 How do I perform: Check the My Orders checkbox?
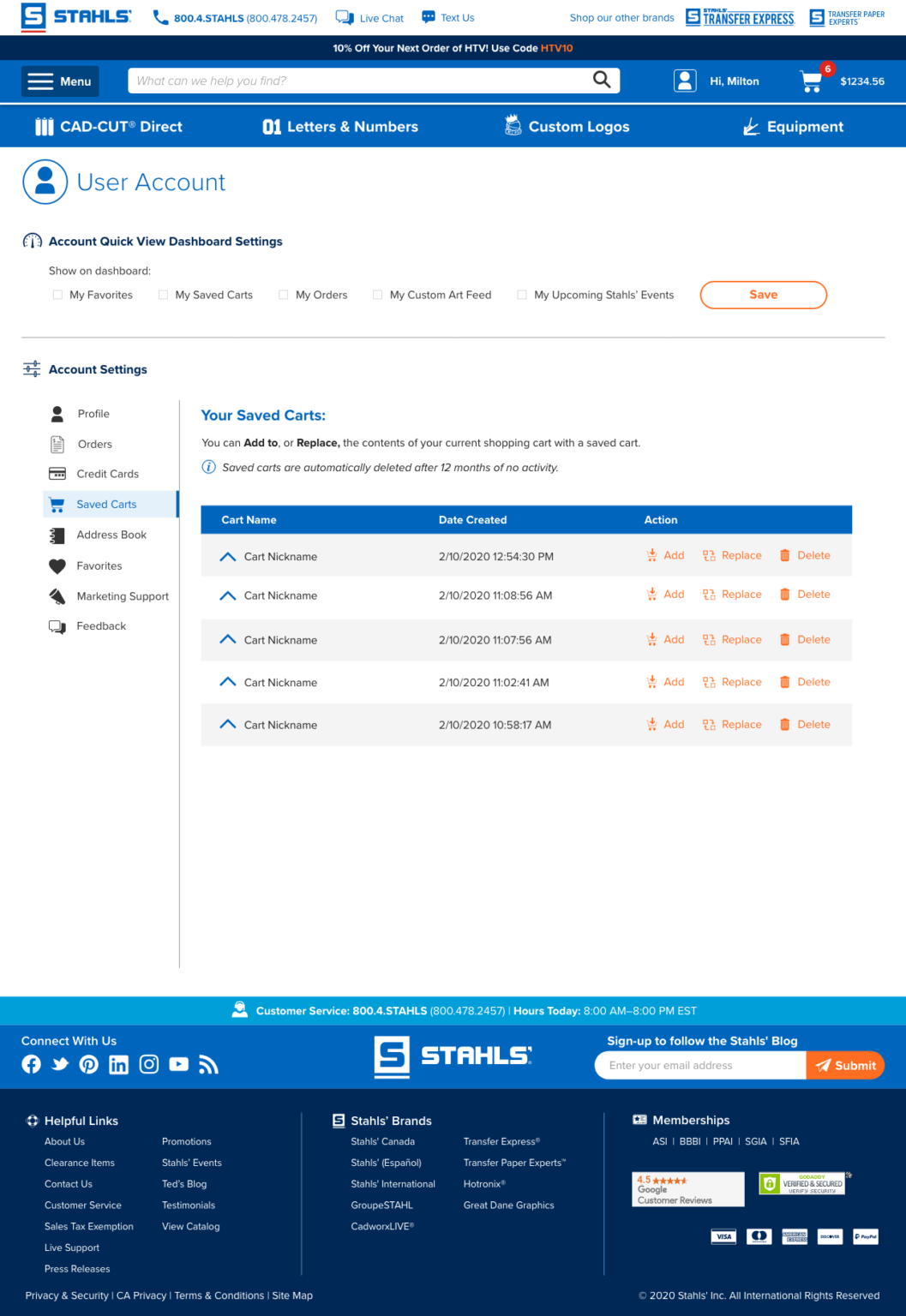tap(284, 295)
